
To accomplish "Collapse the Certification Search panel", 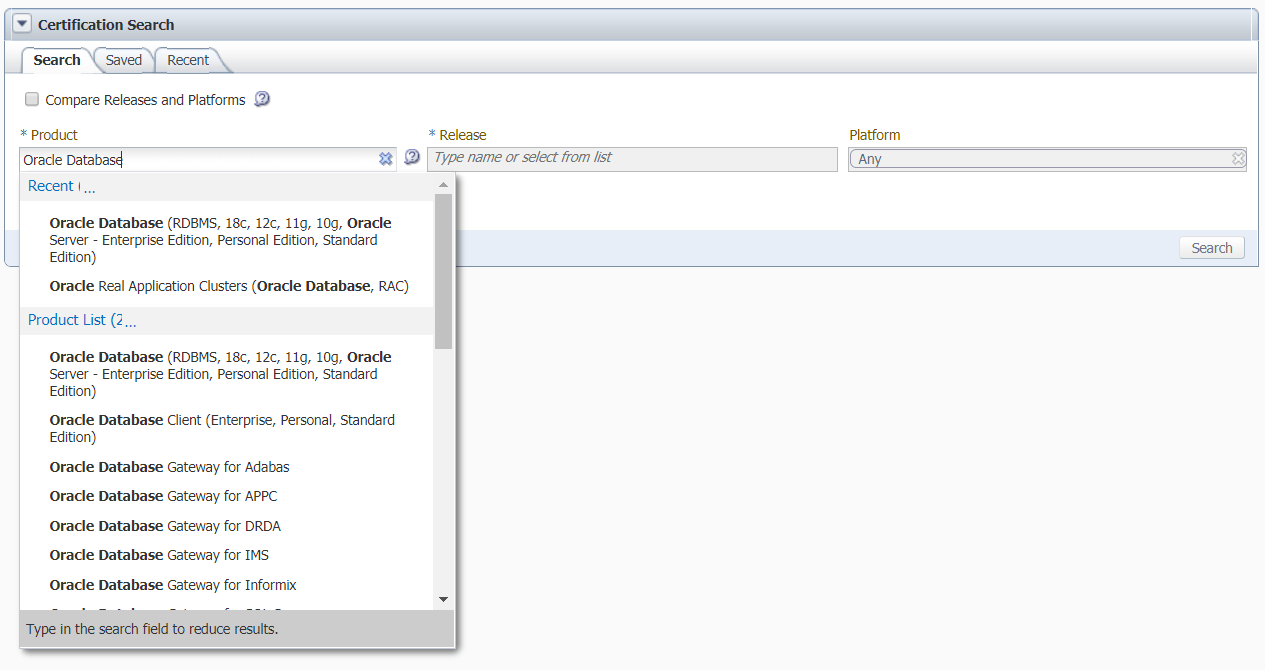I will point(22,24).
